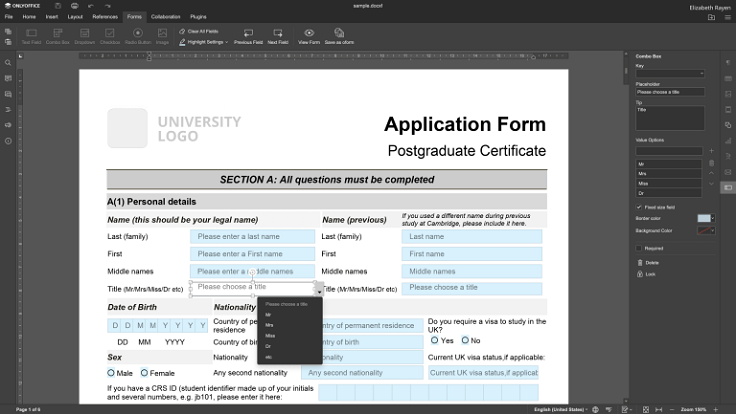The image size is (736, 414).
Task: Select Yes for visa requirement
Action: (x=435, y=340)
